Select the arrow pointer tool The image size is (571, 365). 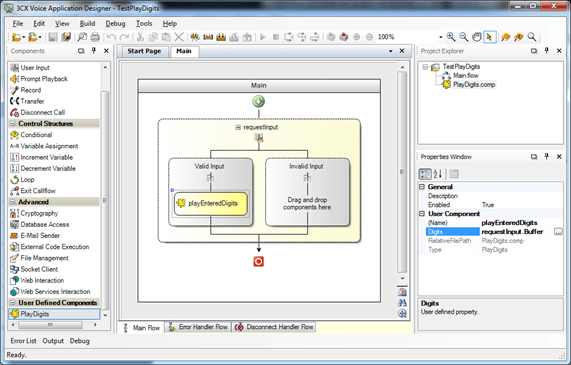coord(489,37)
